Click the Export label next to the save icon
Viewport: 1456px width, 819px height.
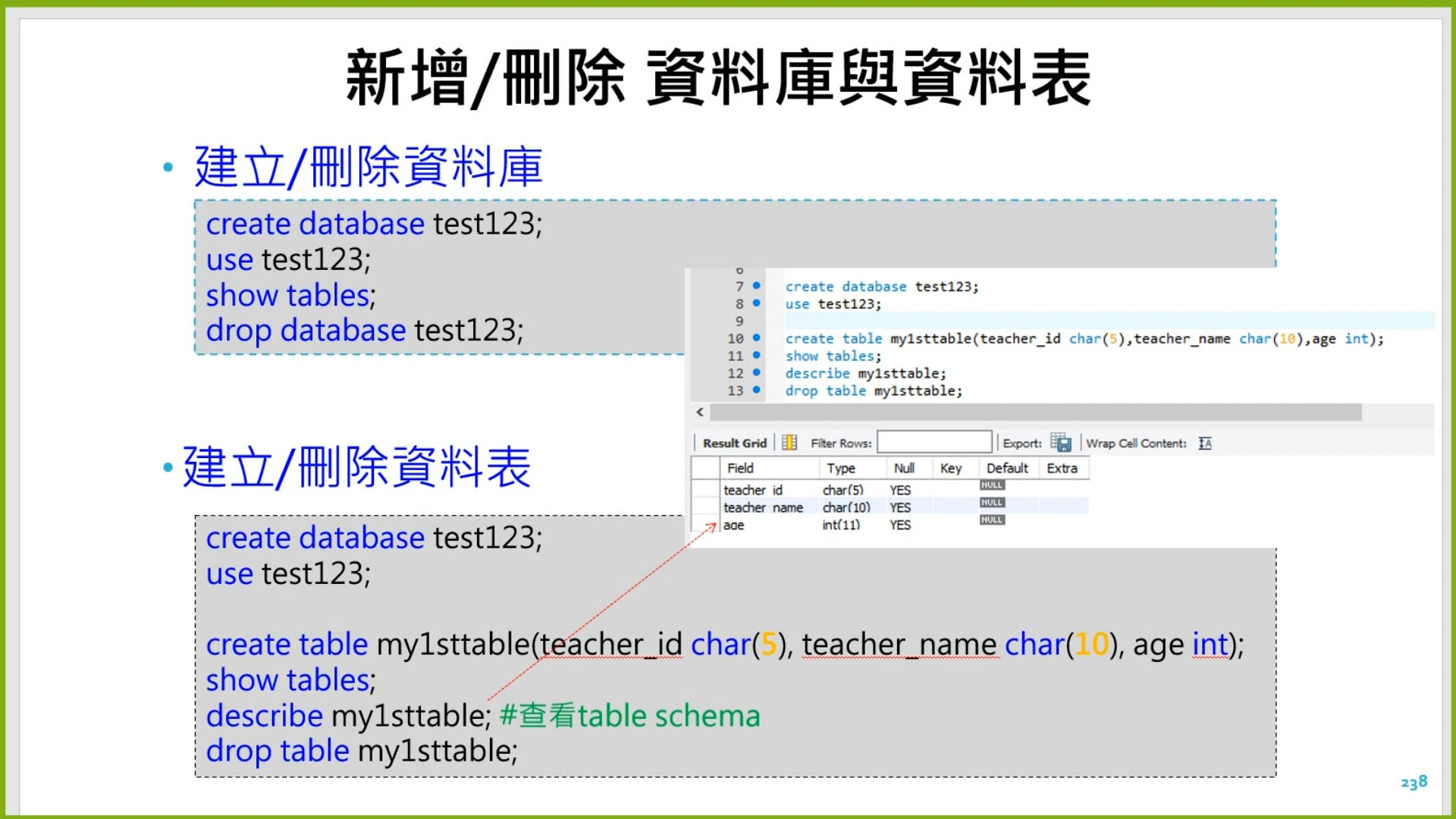(1022, 443)
